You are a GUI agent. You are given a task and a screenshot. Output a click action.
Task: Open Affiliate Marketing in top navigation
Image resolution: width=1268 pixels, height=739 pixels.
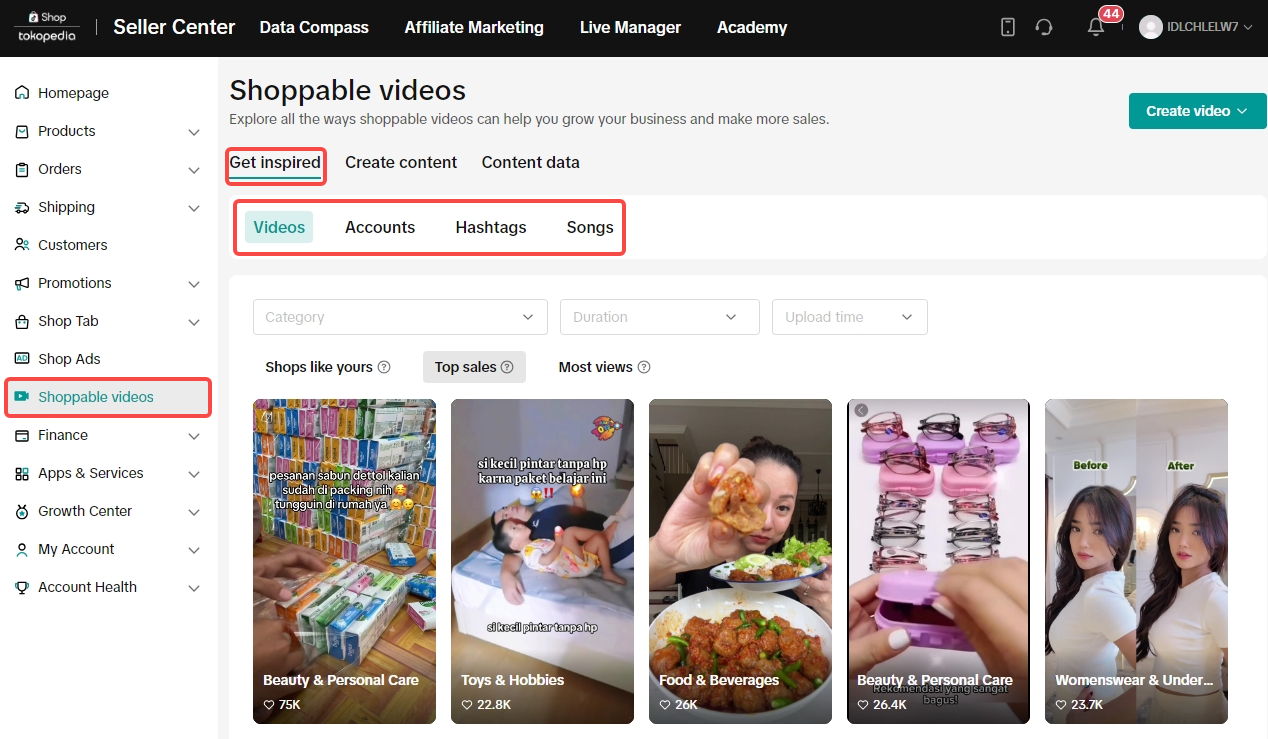[474, 28]
